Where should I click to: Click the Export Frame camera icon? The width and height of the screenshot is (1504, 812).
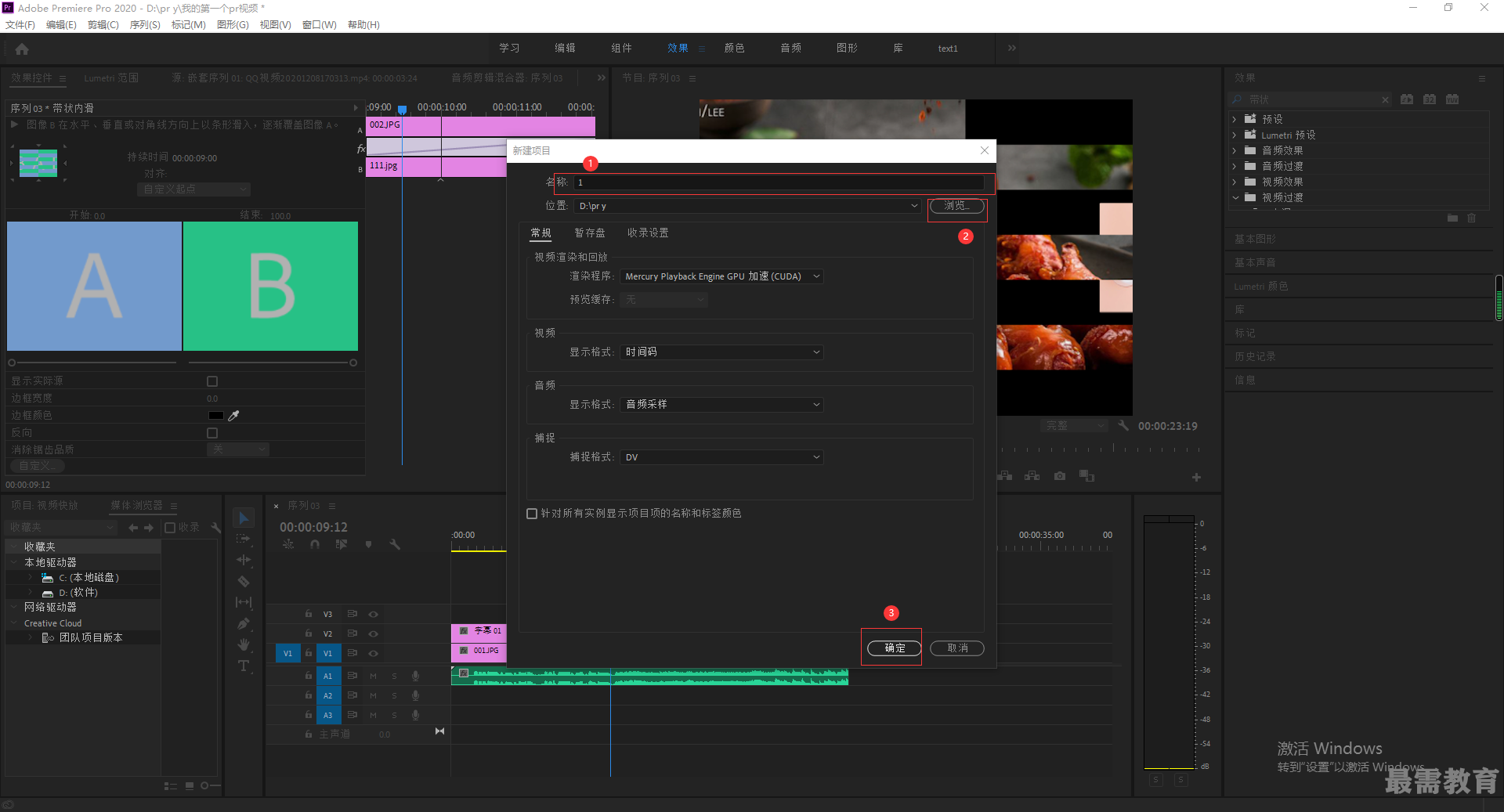[x=1060, y=476]
